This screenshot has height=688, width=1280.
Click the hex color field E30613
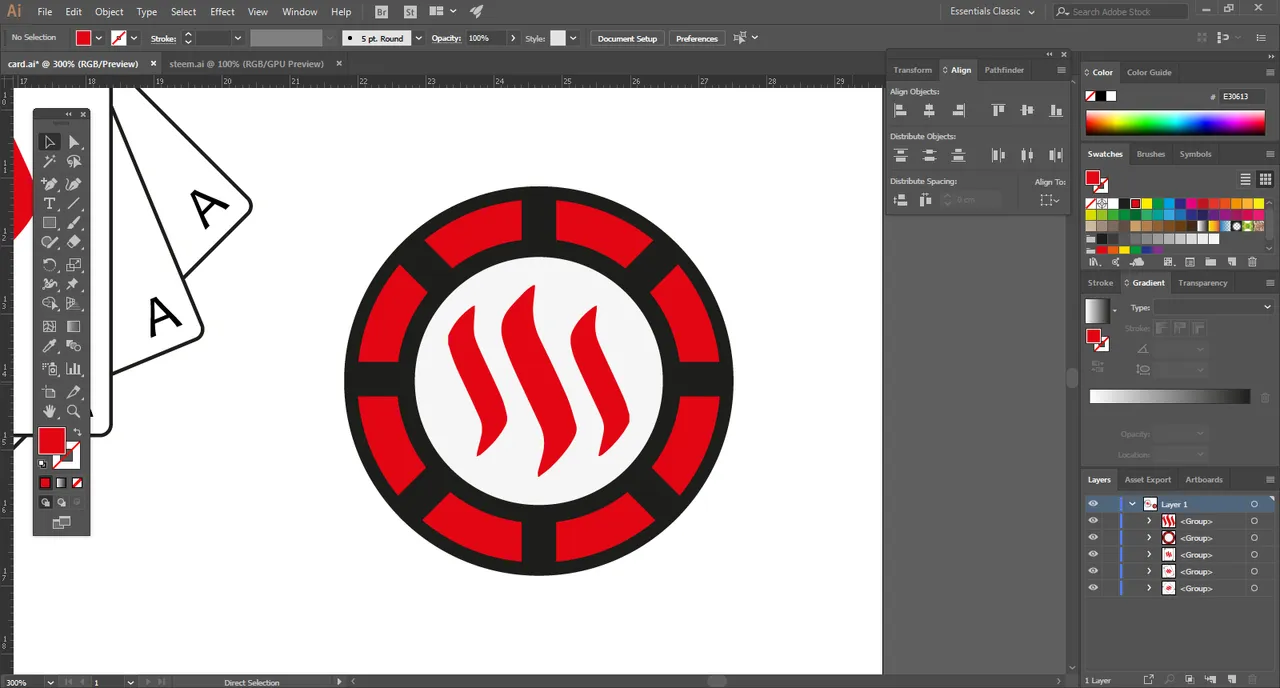pyautogui.click(x=1244, y=96)
